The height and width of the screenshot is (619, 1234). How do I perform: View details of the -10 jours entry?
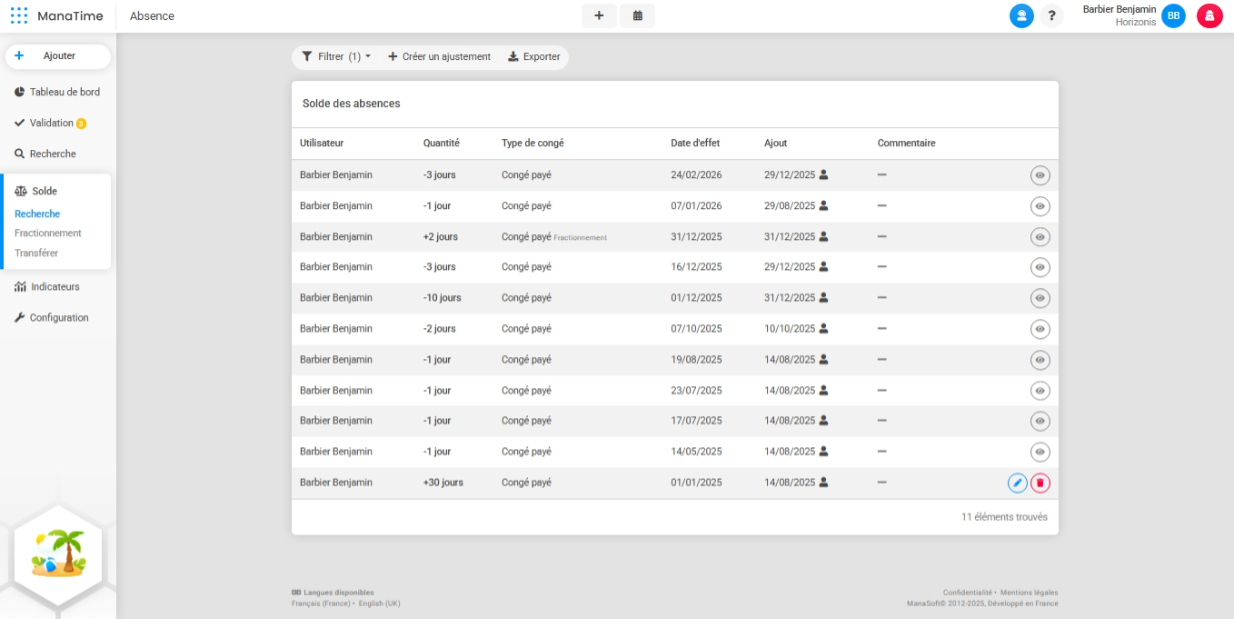click(x=1040, y=298)
